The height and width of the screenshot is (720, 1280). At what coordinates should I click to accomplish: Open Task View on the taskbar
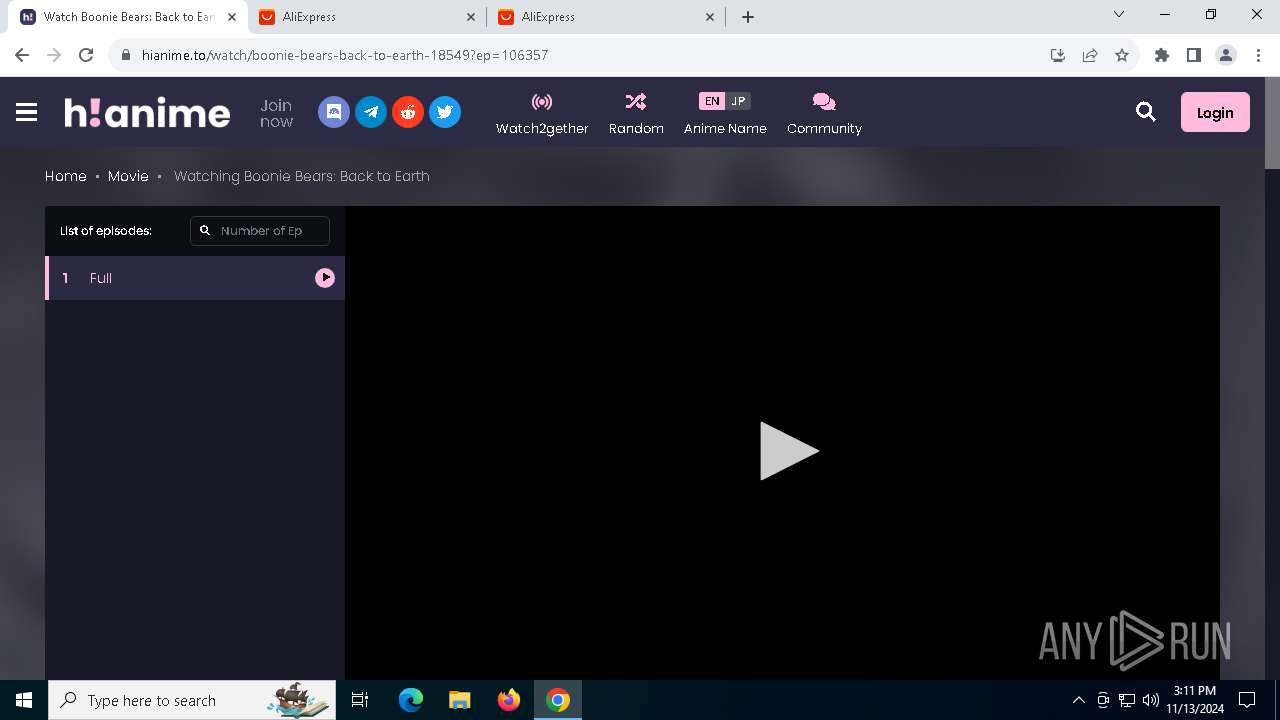tap(361, 700)
